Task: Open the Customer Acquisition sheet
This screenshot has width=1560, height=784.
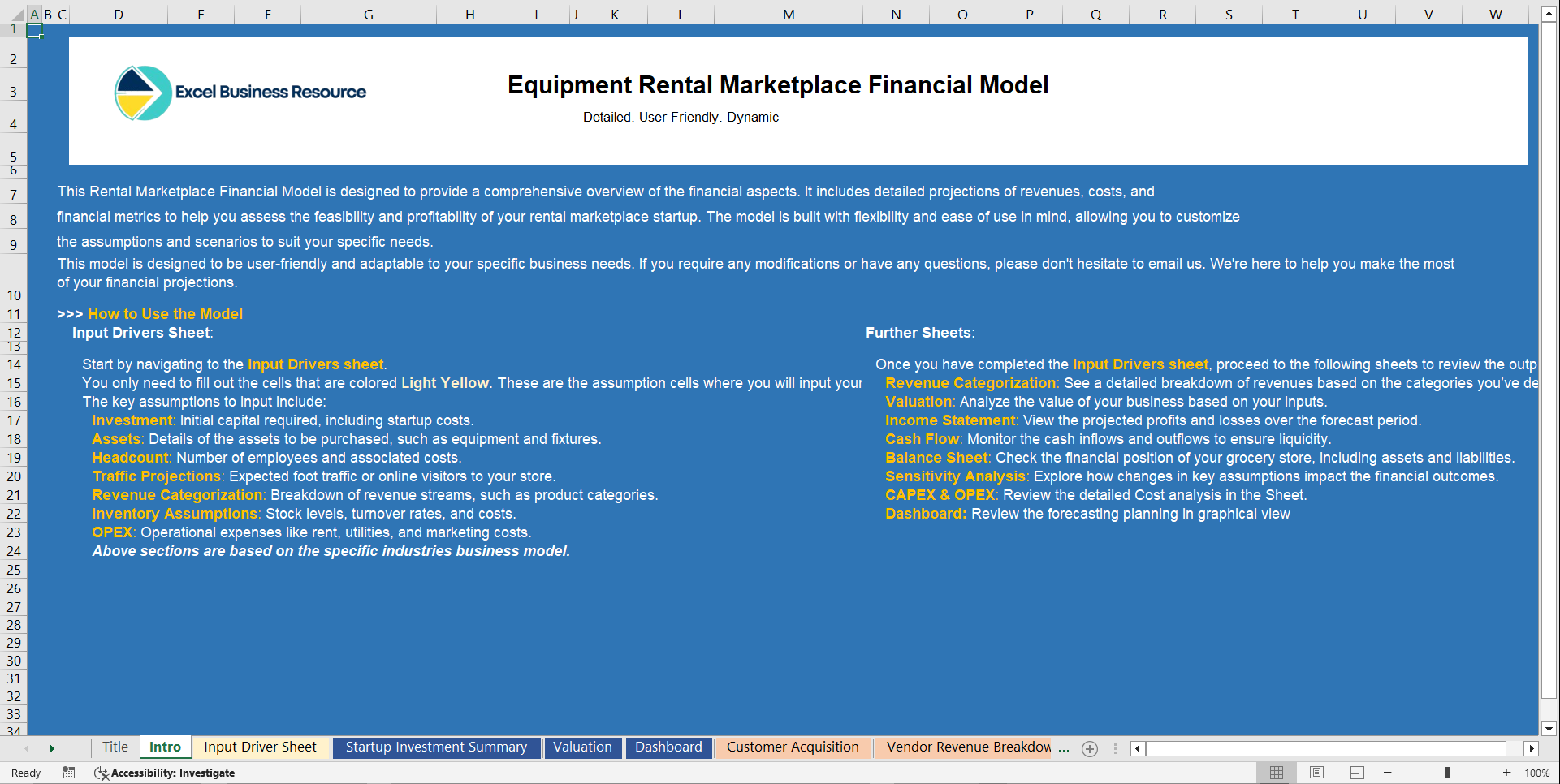Action: [x=793, y=747]
